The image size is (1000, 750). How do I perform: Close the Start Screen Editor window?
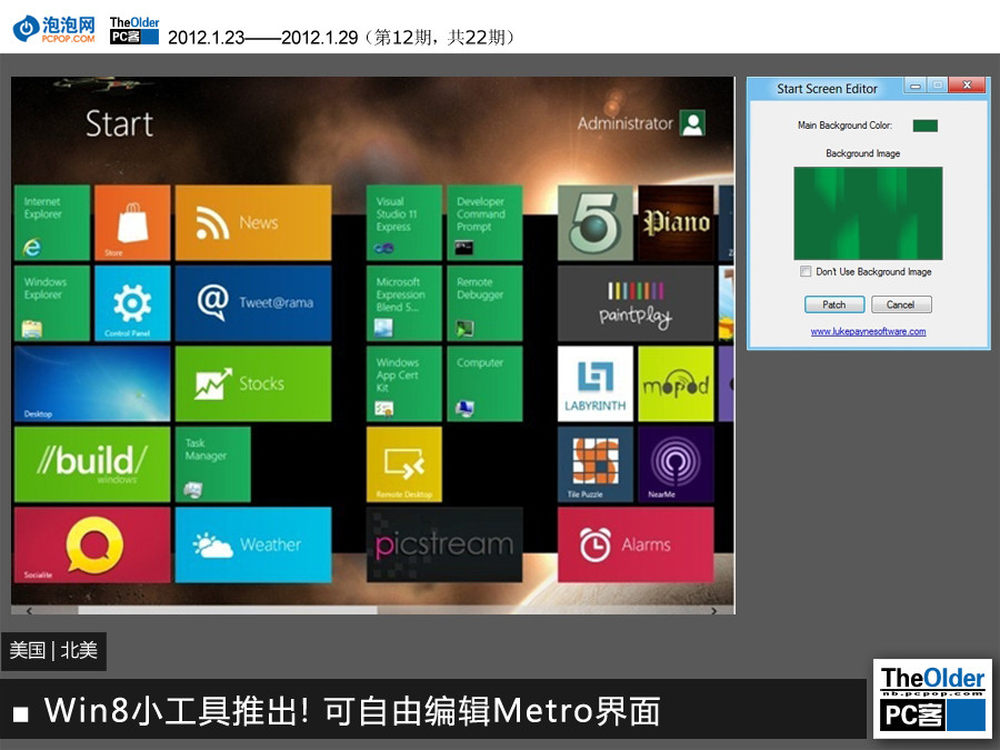pos(967,85)
